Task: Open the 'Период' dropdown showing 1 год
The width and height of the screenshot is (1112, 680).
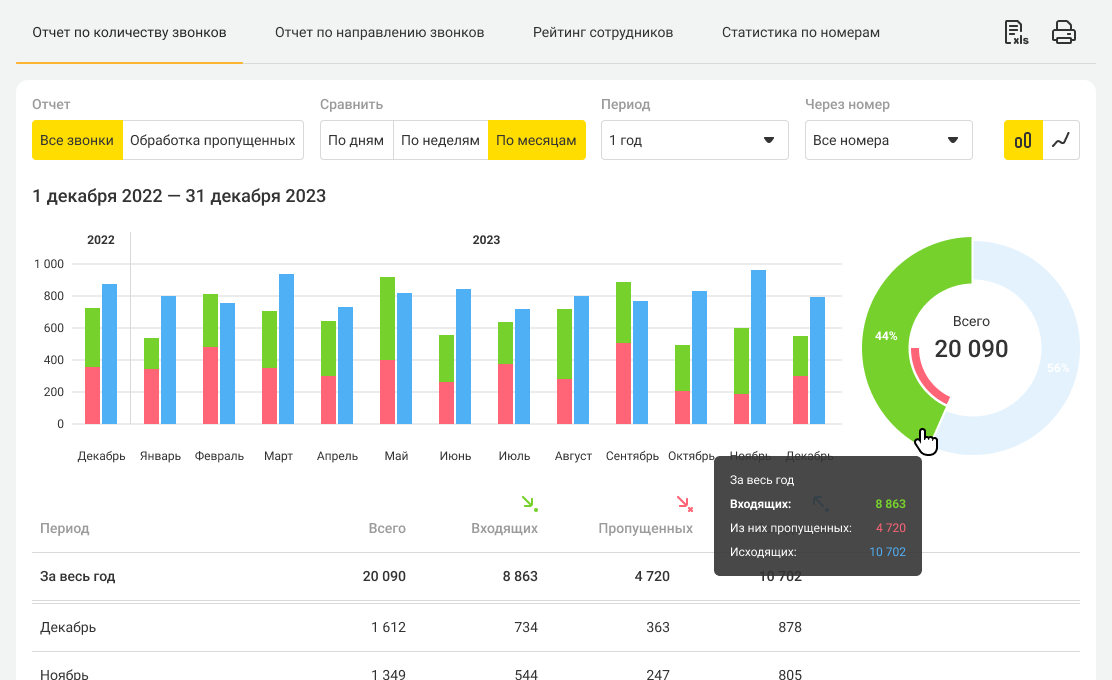Action: point(694,140)
